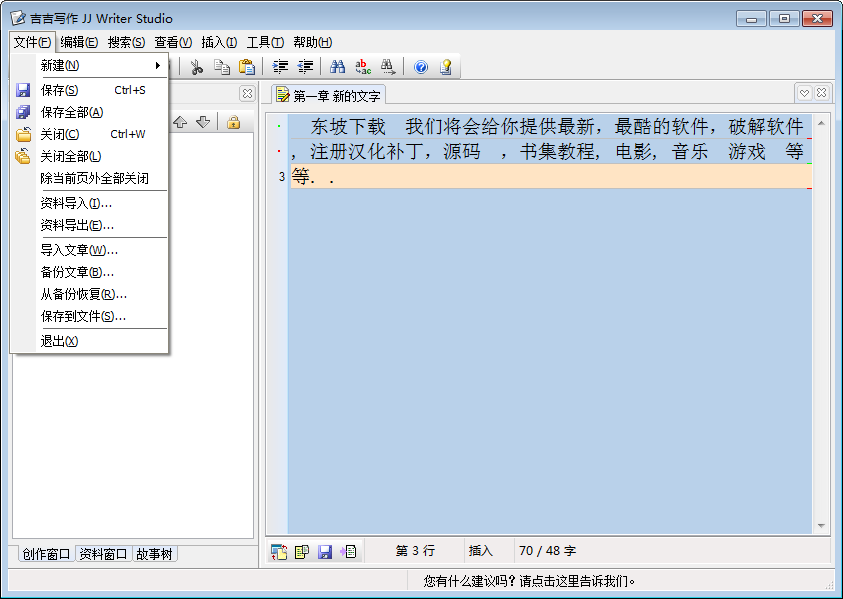Open Help with the blue question icon
The height and width of the screenshot is (599, 843).
421,67
